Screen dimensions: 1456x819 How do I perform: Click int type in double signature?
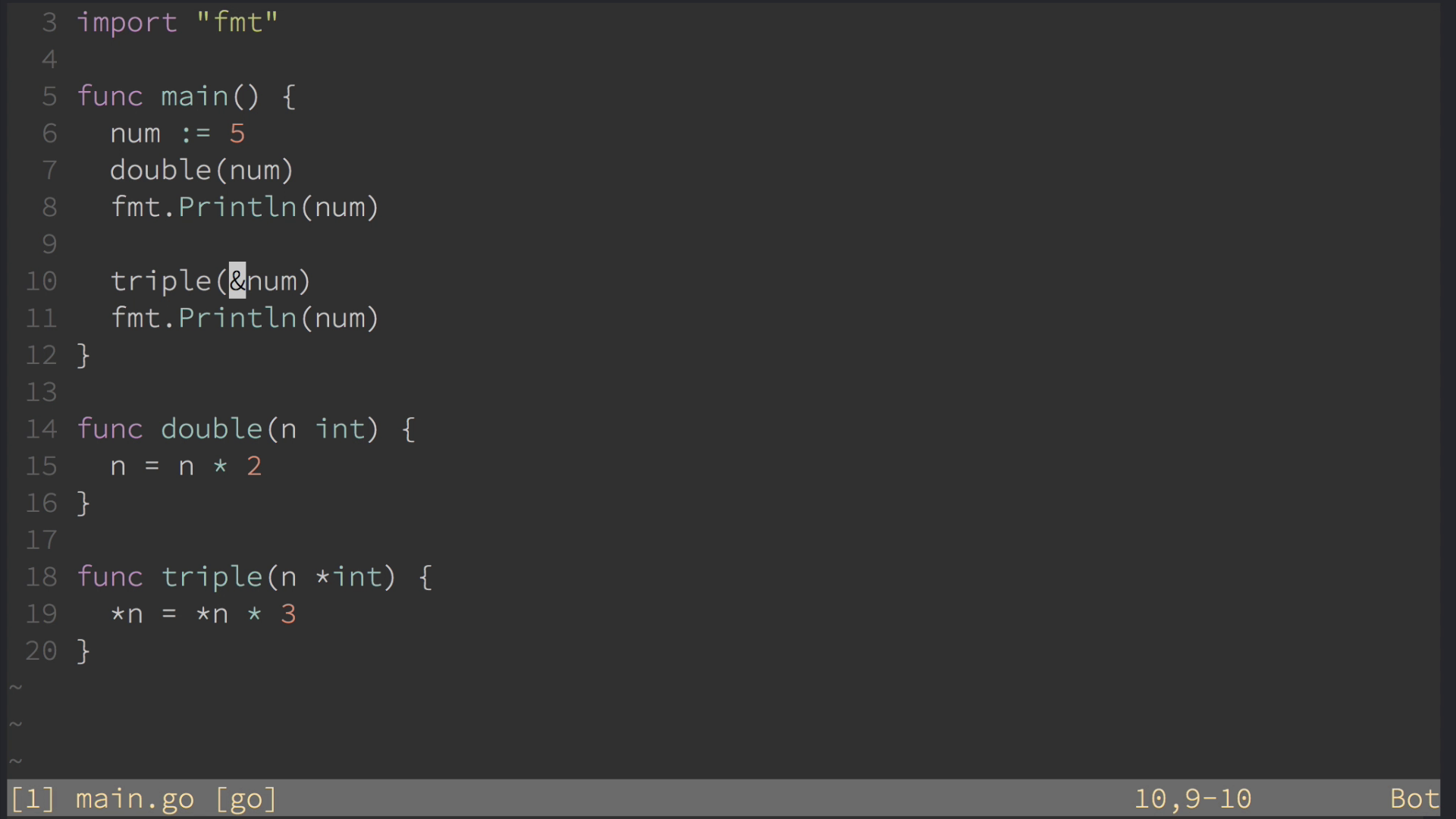pyautogui.click(x=340, y=429)
